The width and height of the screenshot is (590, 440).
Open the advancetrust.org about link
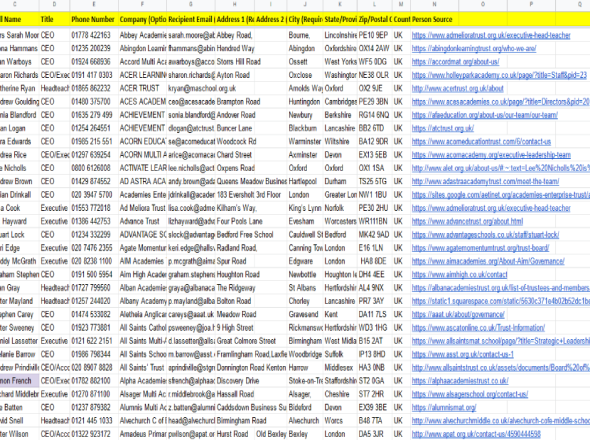(x=467, y=221)
